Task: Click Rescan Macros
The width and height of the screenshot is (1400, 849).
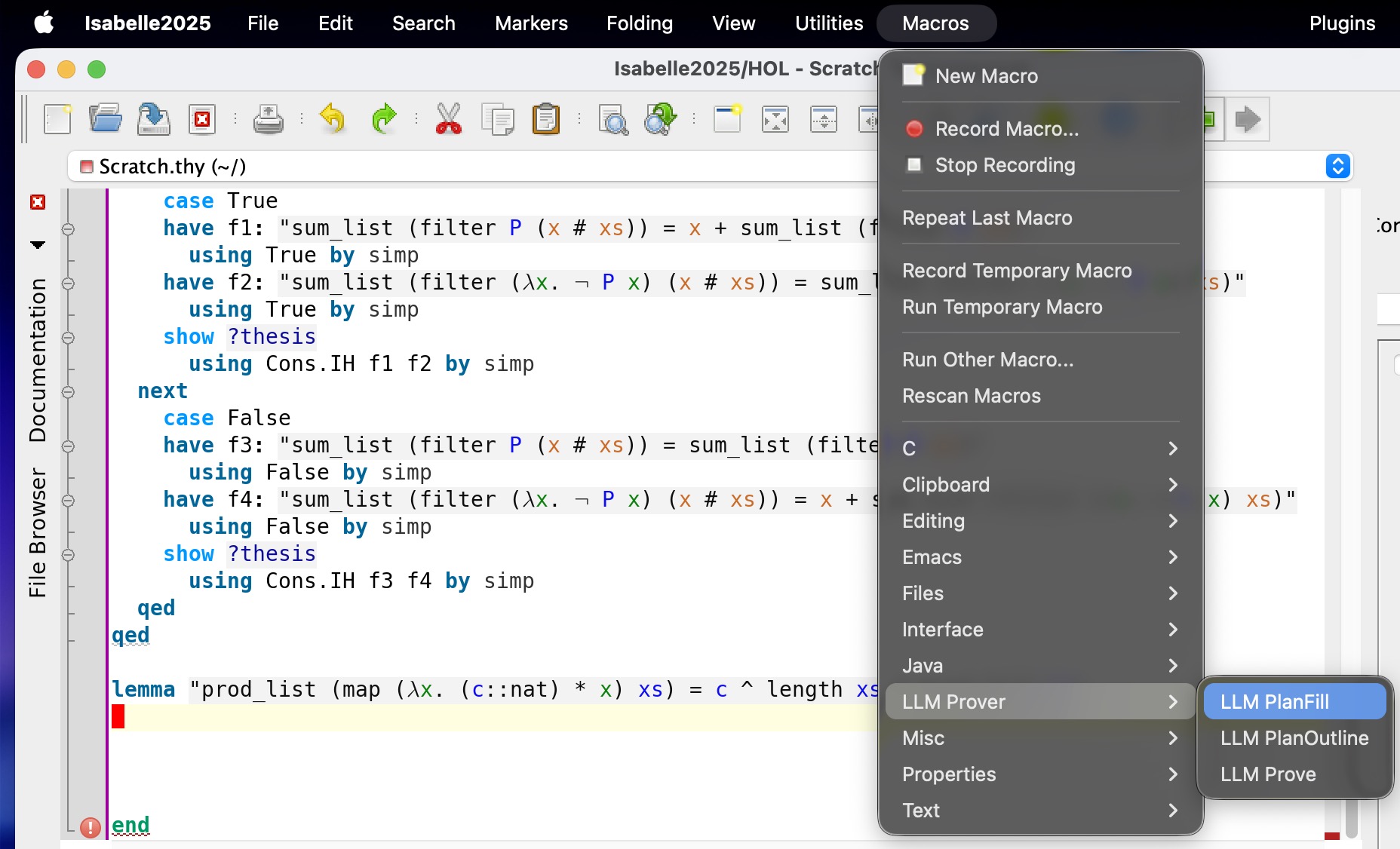Action: pyautogui.click(x=971, y=396)
